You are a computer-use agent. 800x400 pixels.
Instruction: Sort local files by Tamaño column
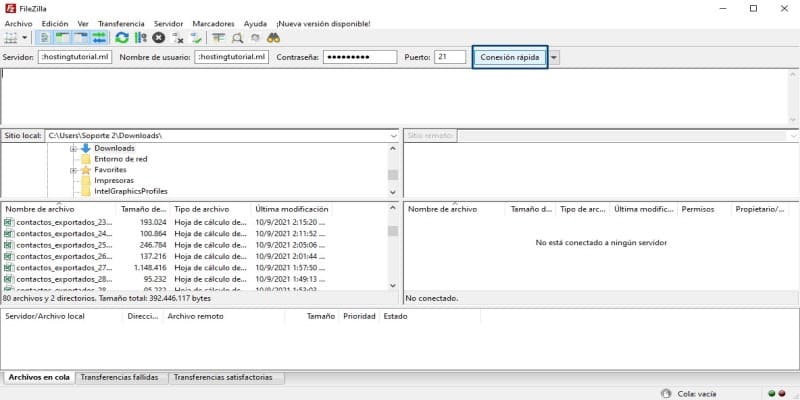pos(143,209)
